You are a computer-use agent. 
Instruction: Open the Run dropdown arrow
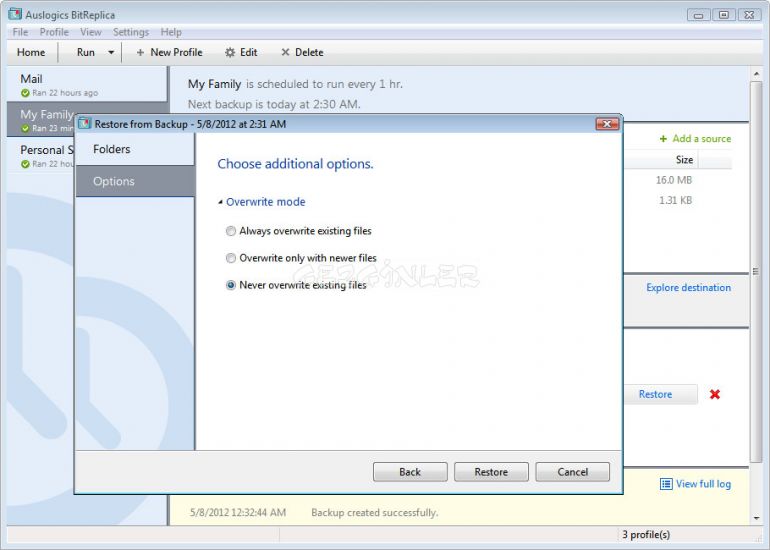tap(111, 53)
